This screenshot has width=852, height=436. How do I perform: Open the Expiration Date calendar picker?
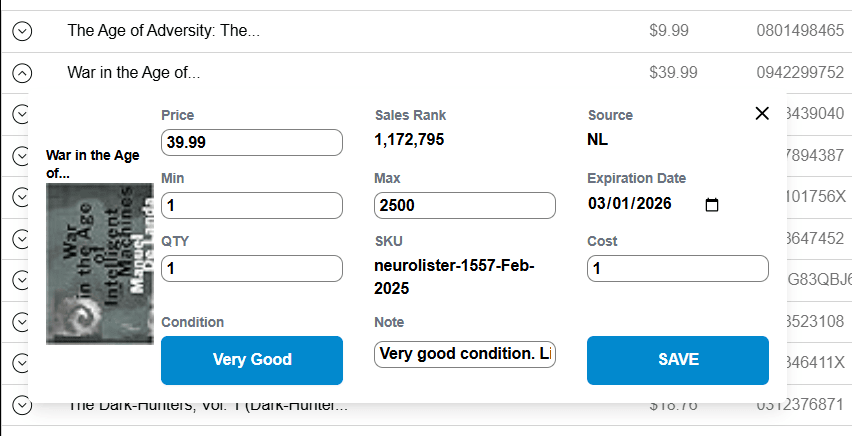(712, 205)
